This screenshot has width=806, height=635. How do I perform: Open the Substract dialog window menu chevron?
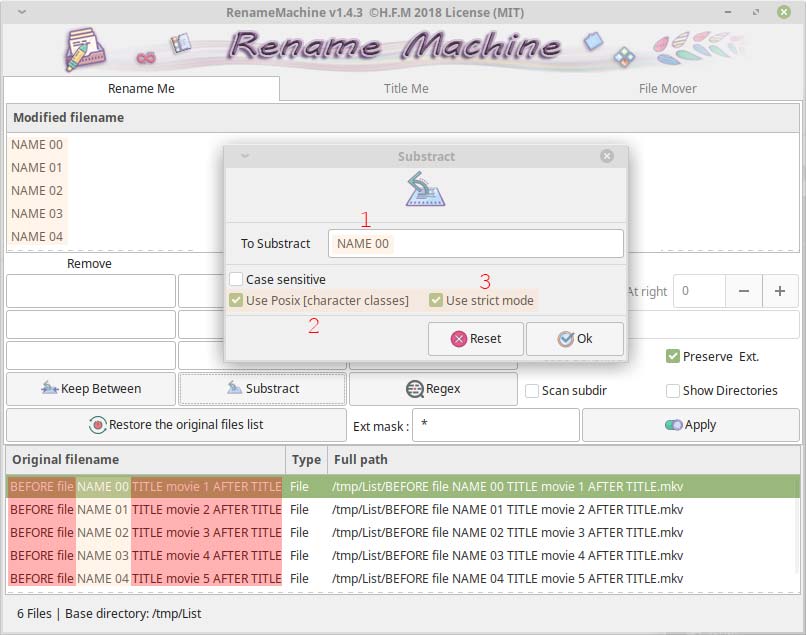point(245,156)
